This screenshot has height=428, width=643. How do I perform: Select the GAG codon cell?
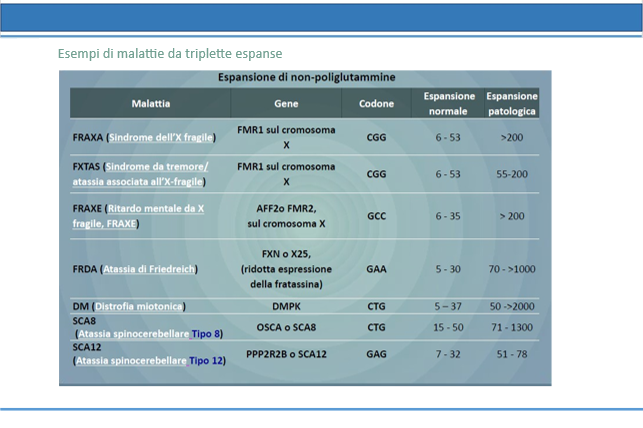pos(376,354)
